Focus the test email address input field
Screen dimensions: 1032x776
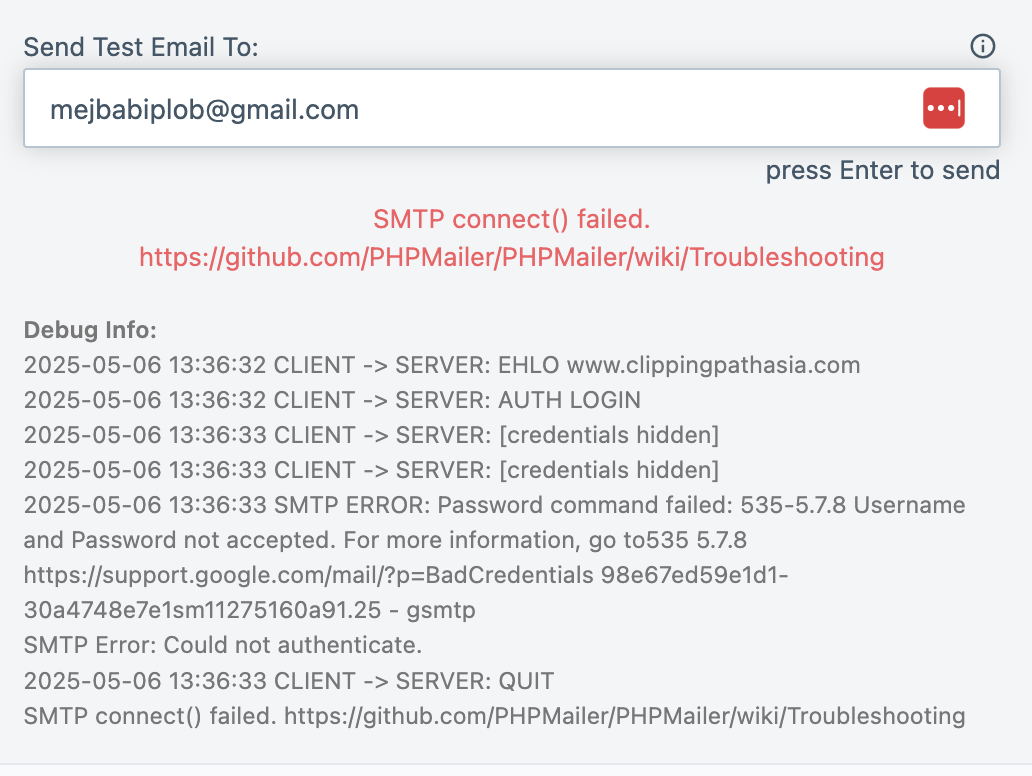pyautogui.click(x=511, y=108)
